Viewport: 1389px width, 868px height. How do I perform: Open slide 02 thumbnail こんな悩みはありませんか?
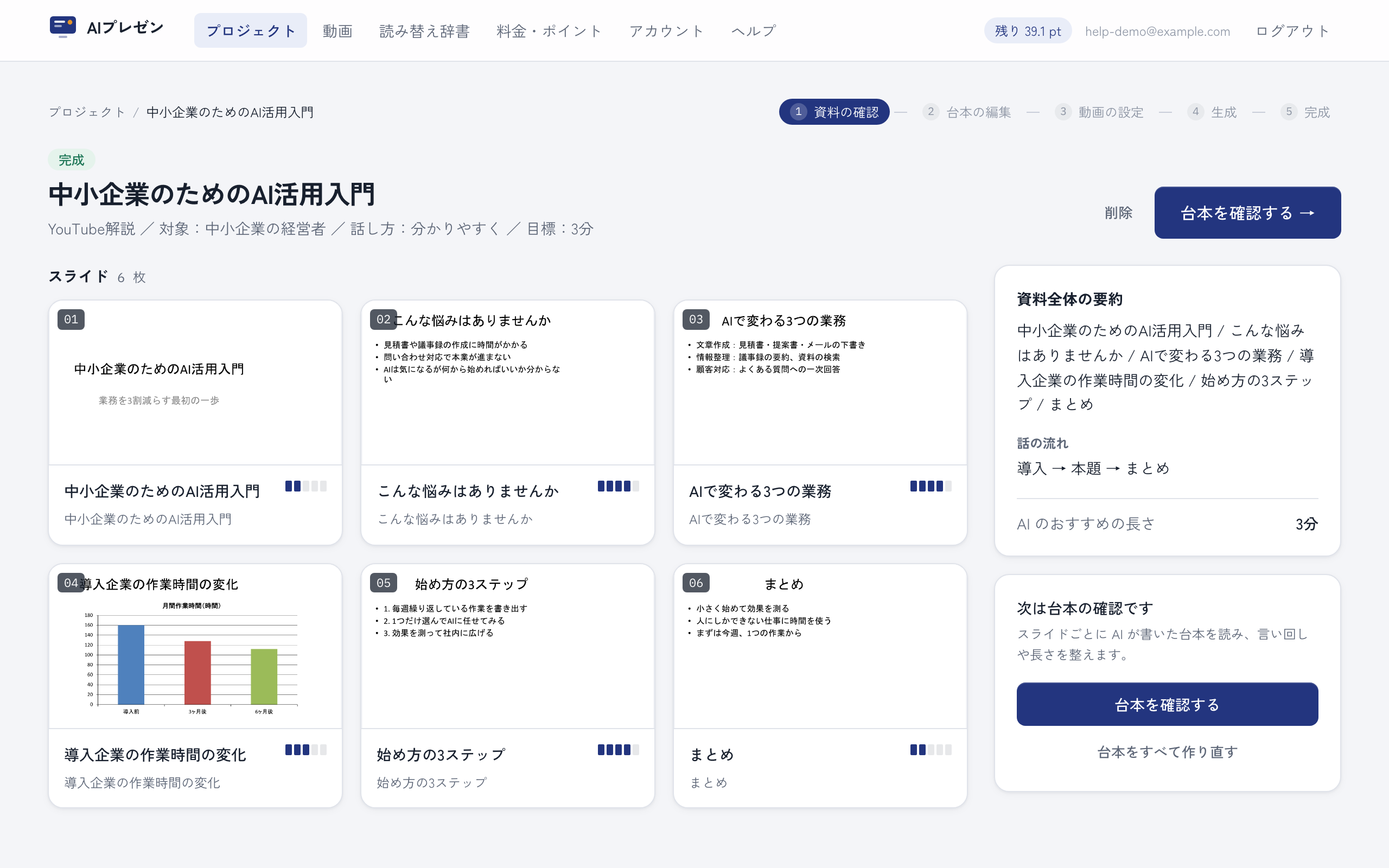[x=507, y=383]
